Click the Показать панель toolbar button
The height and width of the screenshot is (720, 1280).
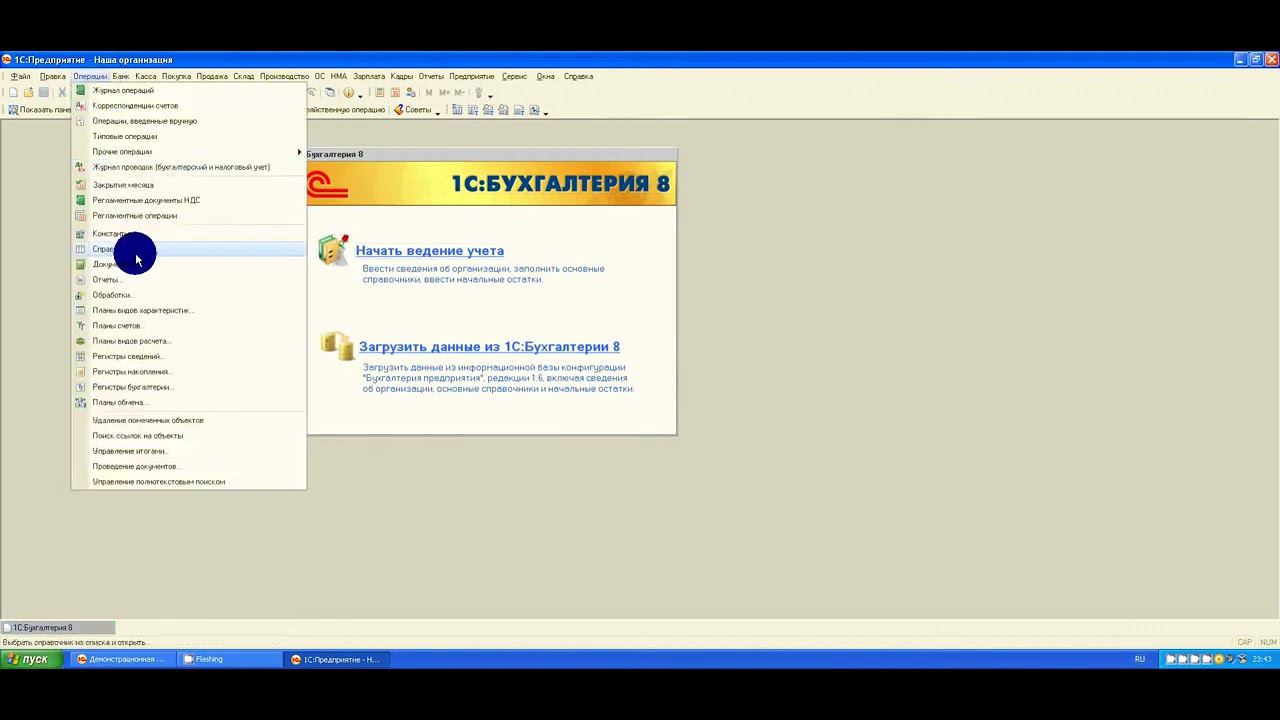(39, 110)
